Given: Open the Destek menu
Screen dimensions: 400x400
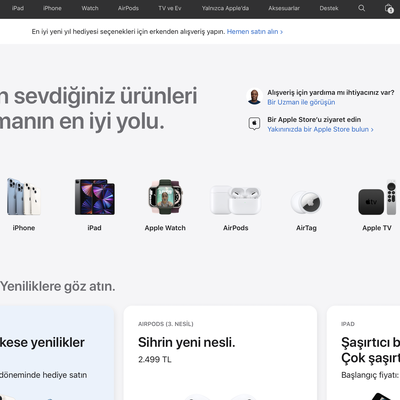Looking at the screenshot, I should (329, 8).
